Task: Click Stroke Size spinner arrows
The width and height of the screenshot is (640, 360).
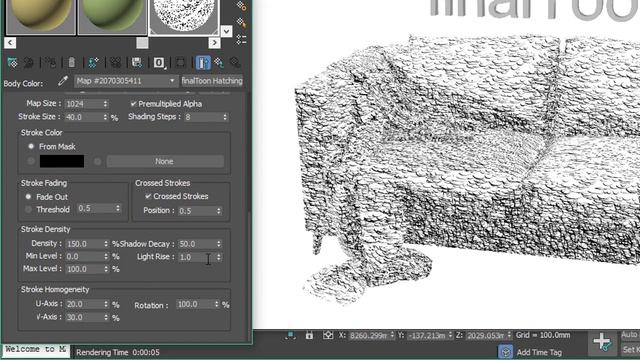Action: point(105,117)
